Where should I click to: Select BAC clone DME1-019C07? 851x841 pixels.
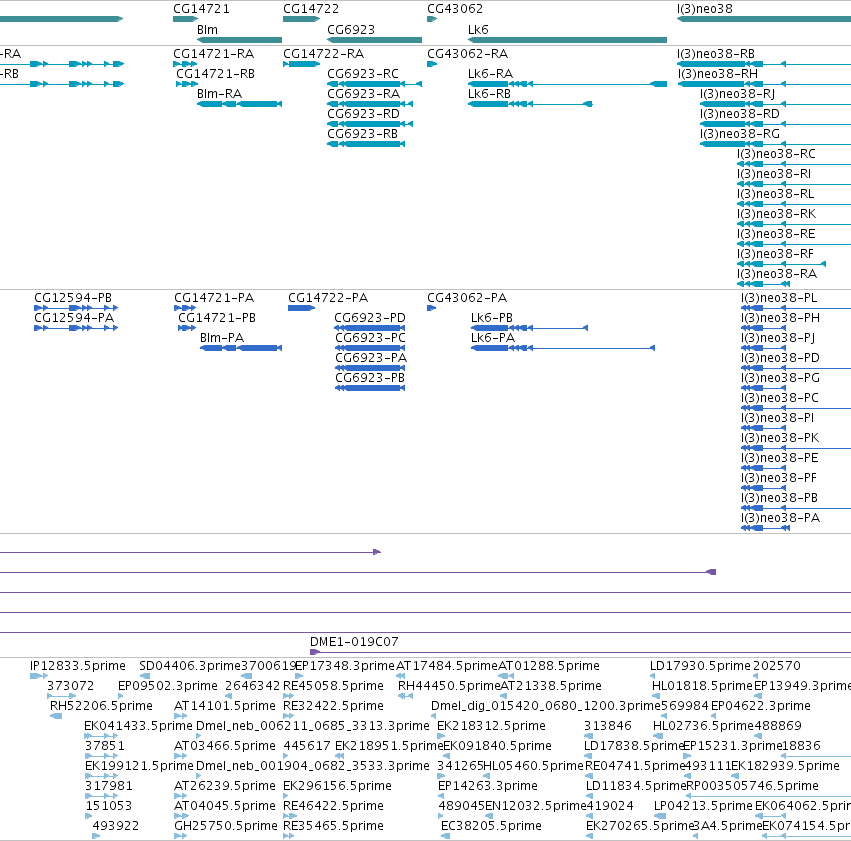click(354, 642)
